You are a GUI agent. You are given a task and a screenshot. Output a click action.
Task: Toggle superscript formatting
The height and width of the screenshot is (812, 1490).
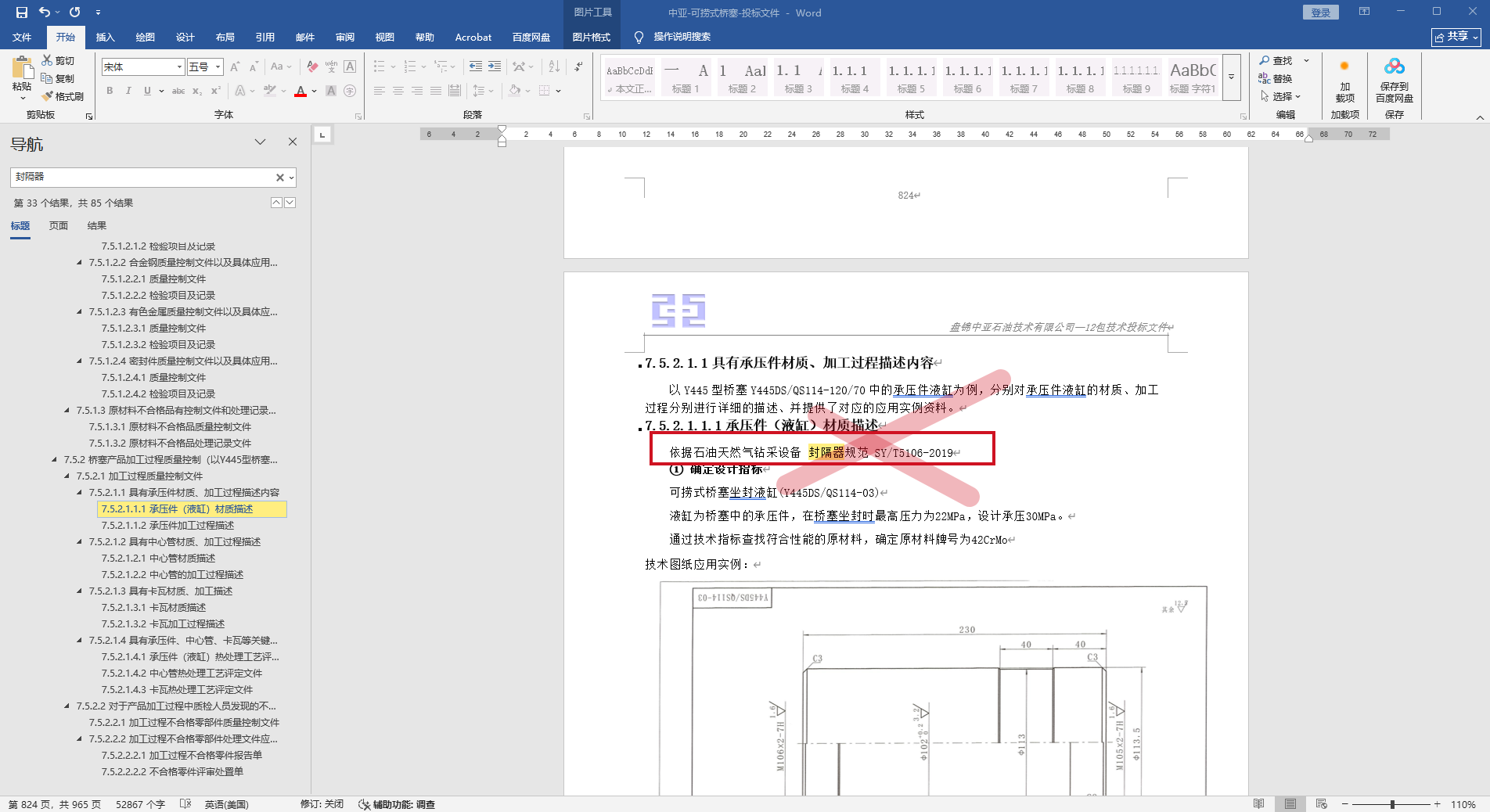pyautogui.click(x=216, y=91)
